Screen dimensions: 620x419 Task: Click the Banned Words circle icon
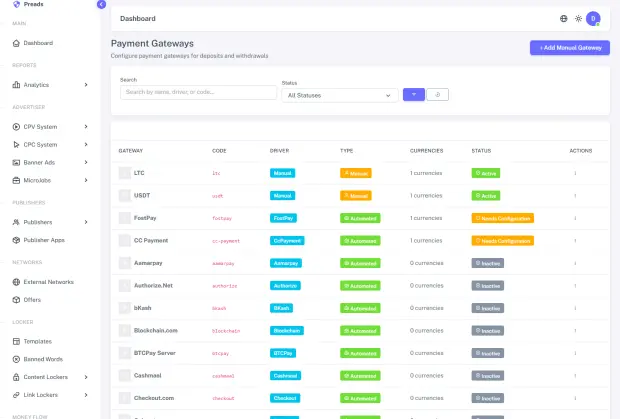click(16, 359)
